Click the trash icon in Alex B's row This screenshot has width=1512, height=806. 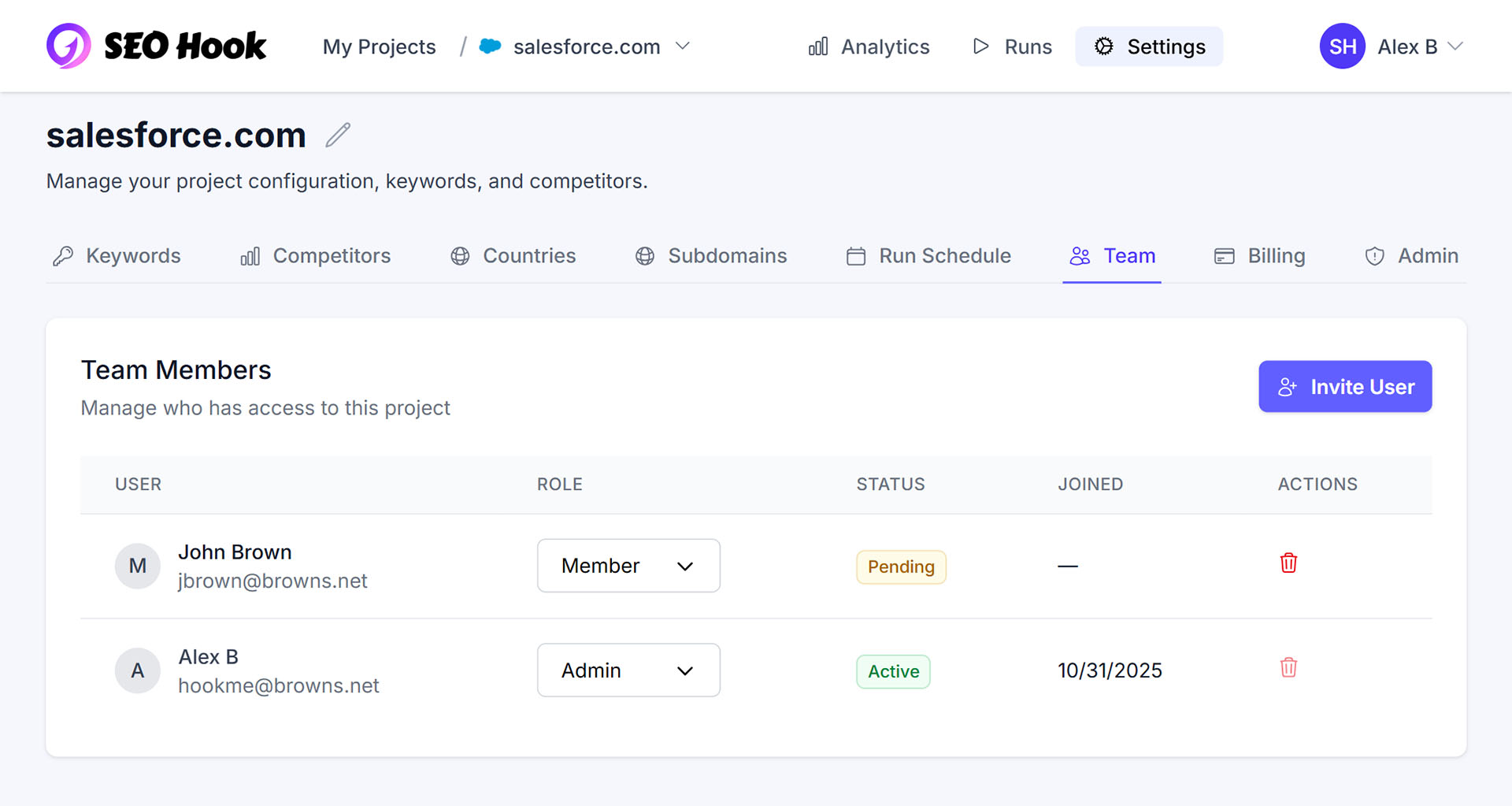coord(1288,667)
